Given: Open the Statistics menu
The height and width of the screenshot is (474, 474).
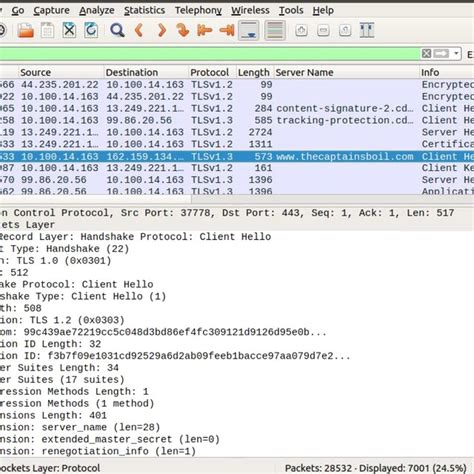Looking at the screenshot, I should [144, 10].
